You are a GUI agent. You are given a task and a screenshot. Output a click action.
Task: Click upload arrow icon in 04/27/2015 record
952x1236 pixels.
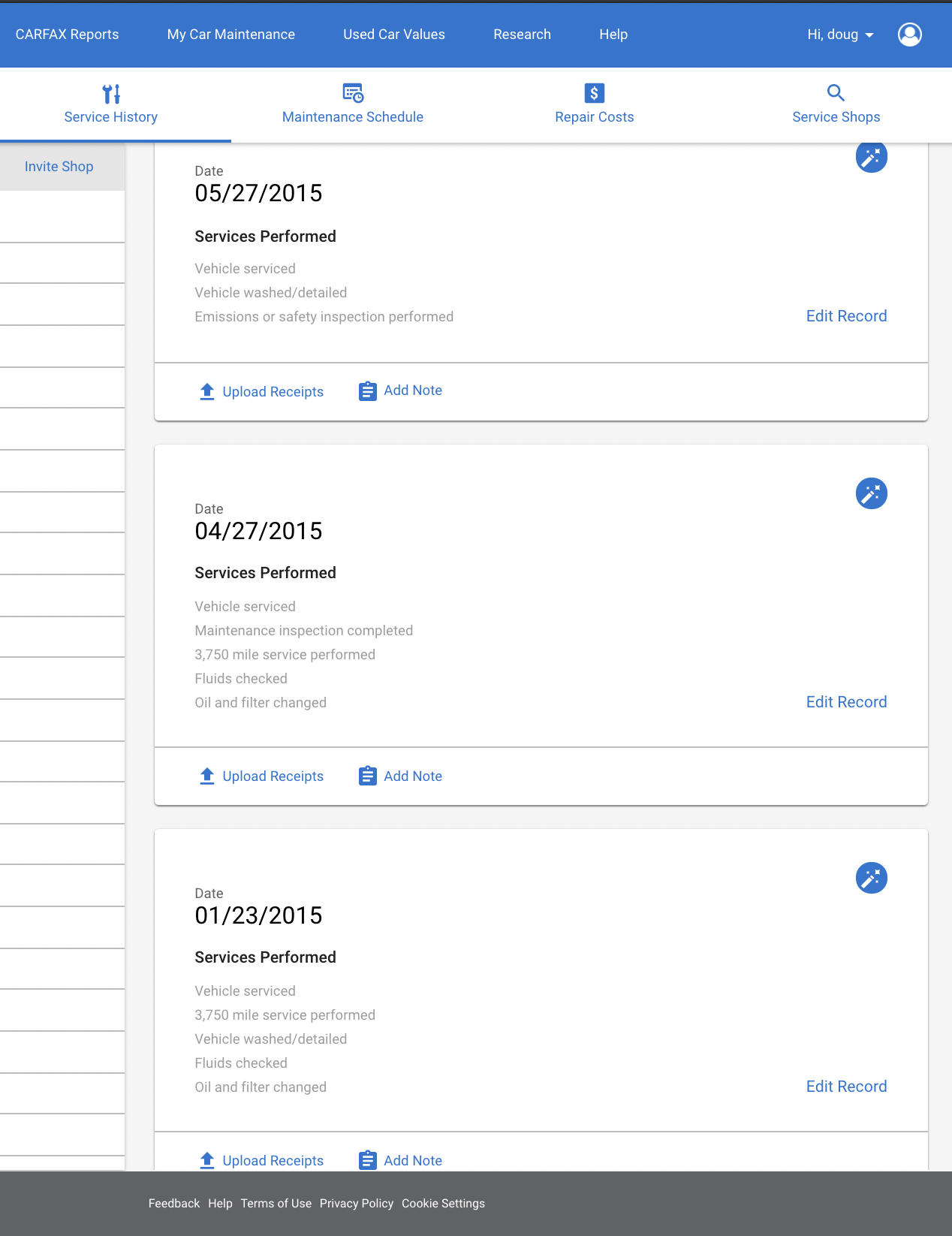pyautogui.click(x=207, y=776)
